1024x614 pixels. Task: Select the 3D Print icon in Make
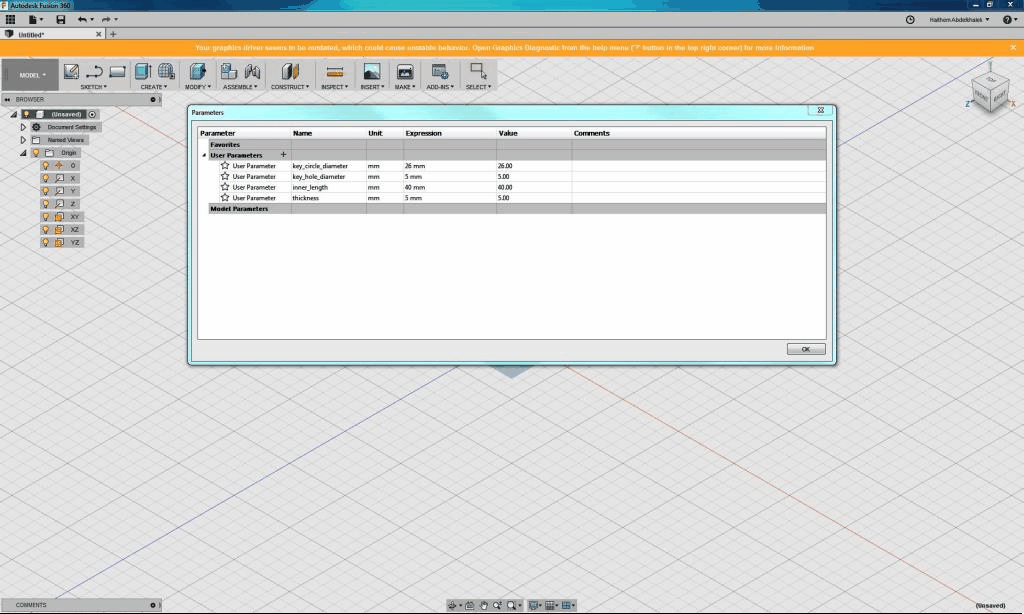405,72
